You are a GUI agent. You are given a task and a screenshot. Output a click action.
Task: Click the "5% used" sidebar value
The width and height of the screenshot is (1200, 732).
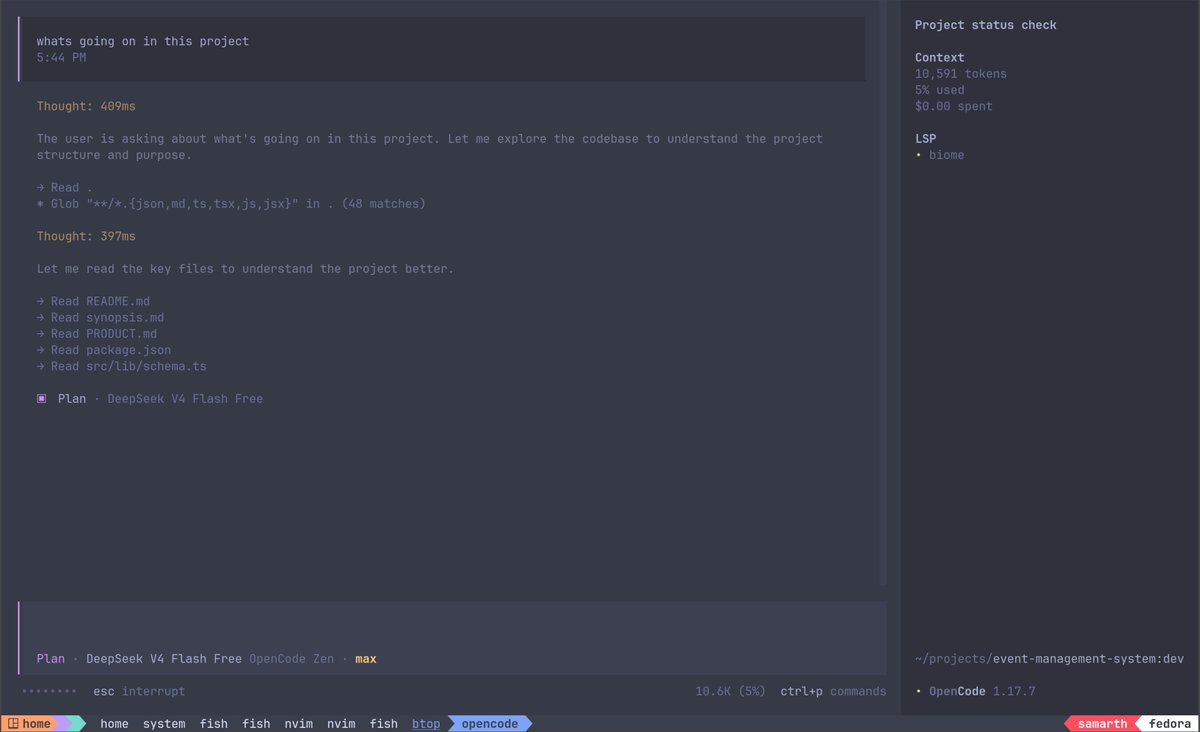tap(940, 90)
